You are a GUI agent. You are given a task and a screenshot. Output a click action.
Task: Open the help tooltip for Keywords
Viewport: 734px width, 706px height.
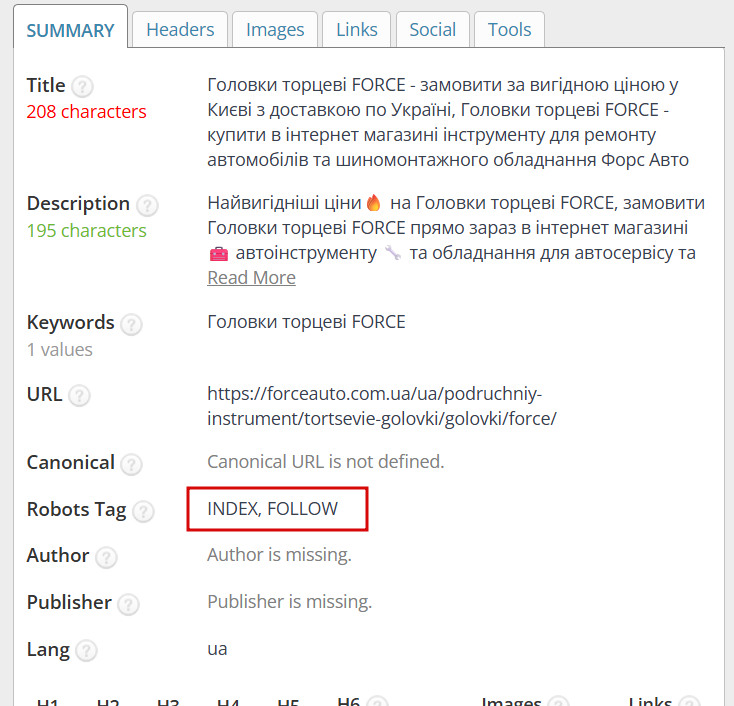click(x=131, y=324)
